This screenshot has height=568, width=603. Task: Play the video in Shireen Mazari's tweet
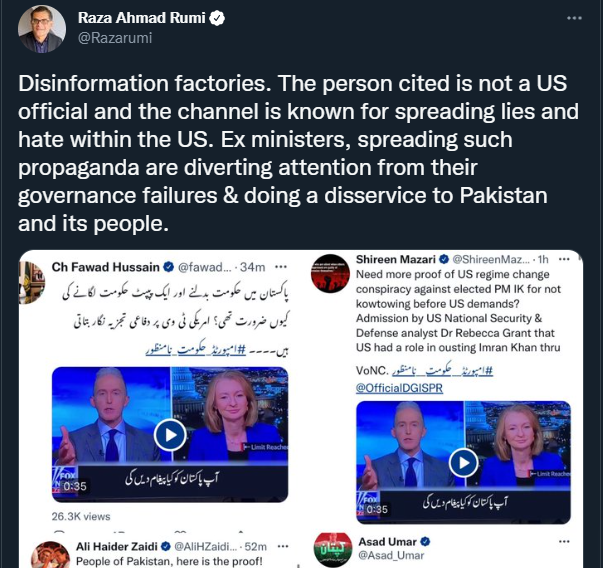(x=464, y=463)
